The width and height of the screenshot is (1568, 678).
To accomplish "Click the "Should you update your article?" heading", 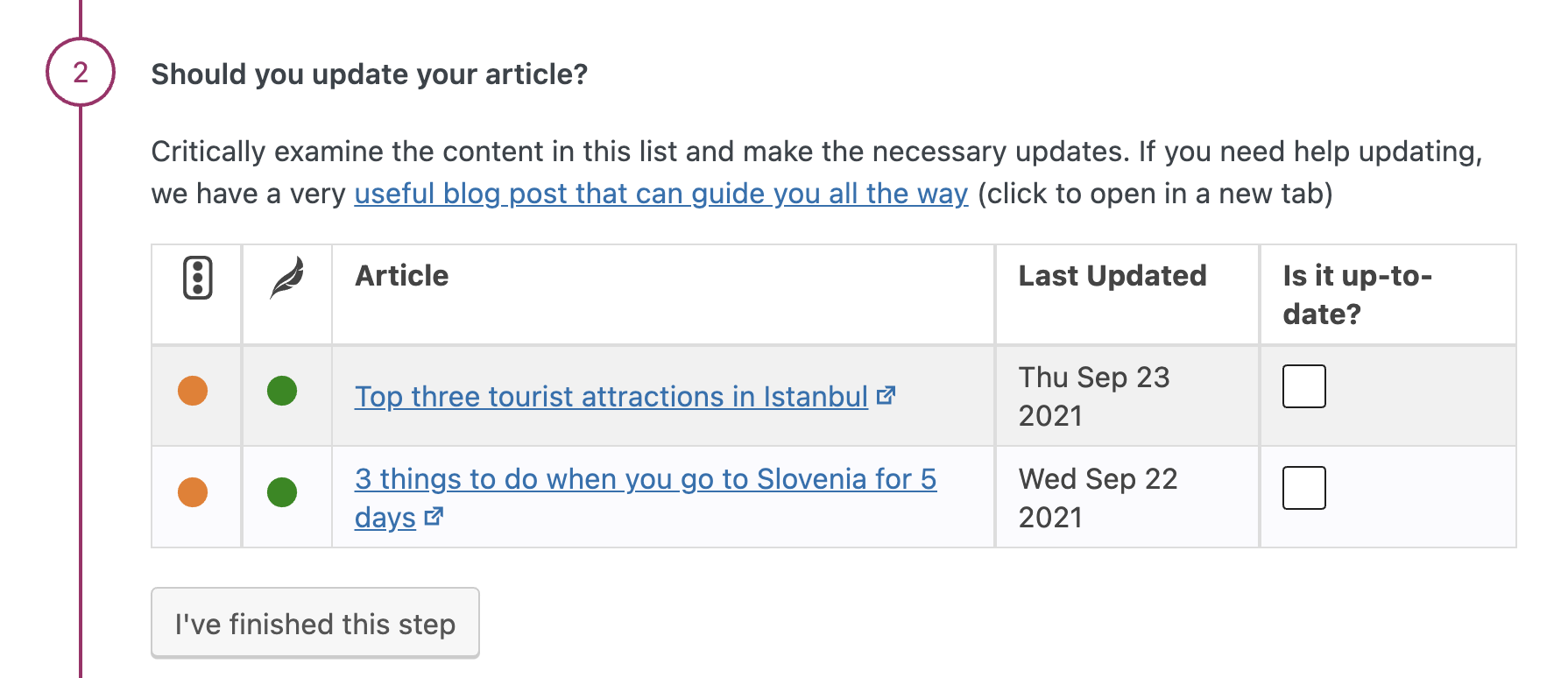I will (x=369, y=74).
